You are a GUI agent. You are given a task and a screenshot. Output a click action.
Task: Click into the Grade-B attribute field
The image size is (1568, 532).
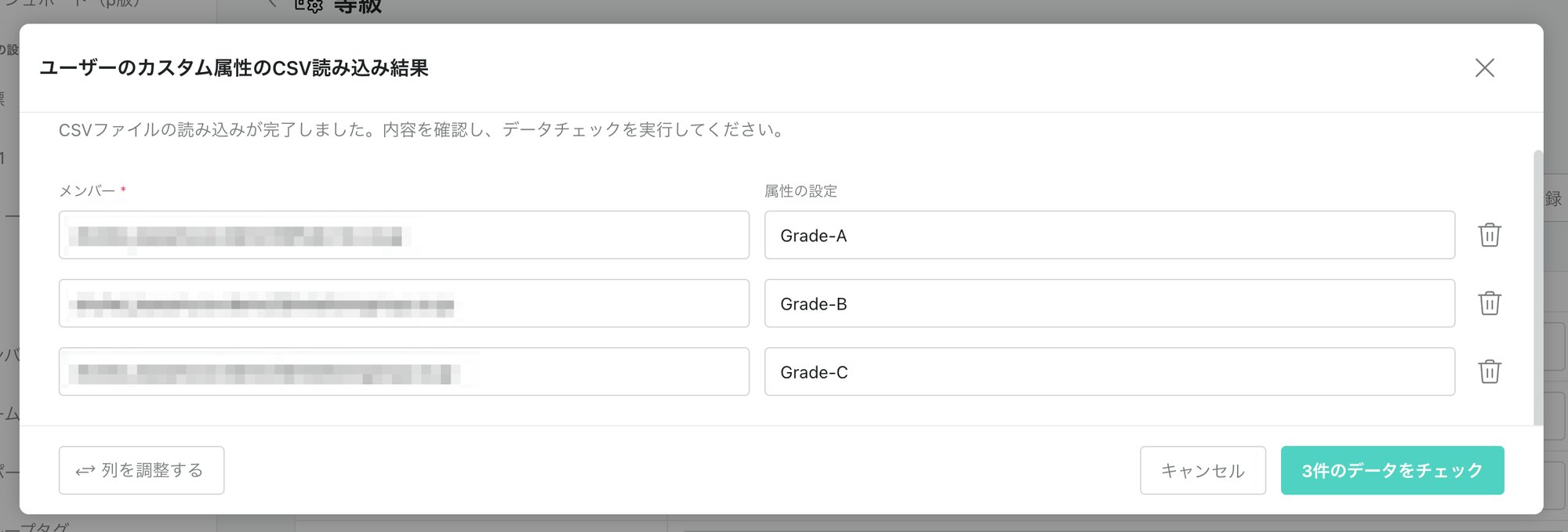pos(1109,303)
